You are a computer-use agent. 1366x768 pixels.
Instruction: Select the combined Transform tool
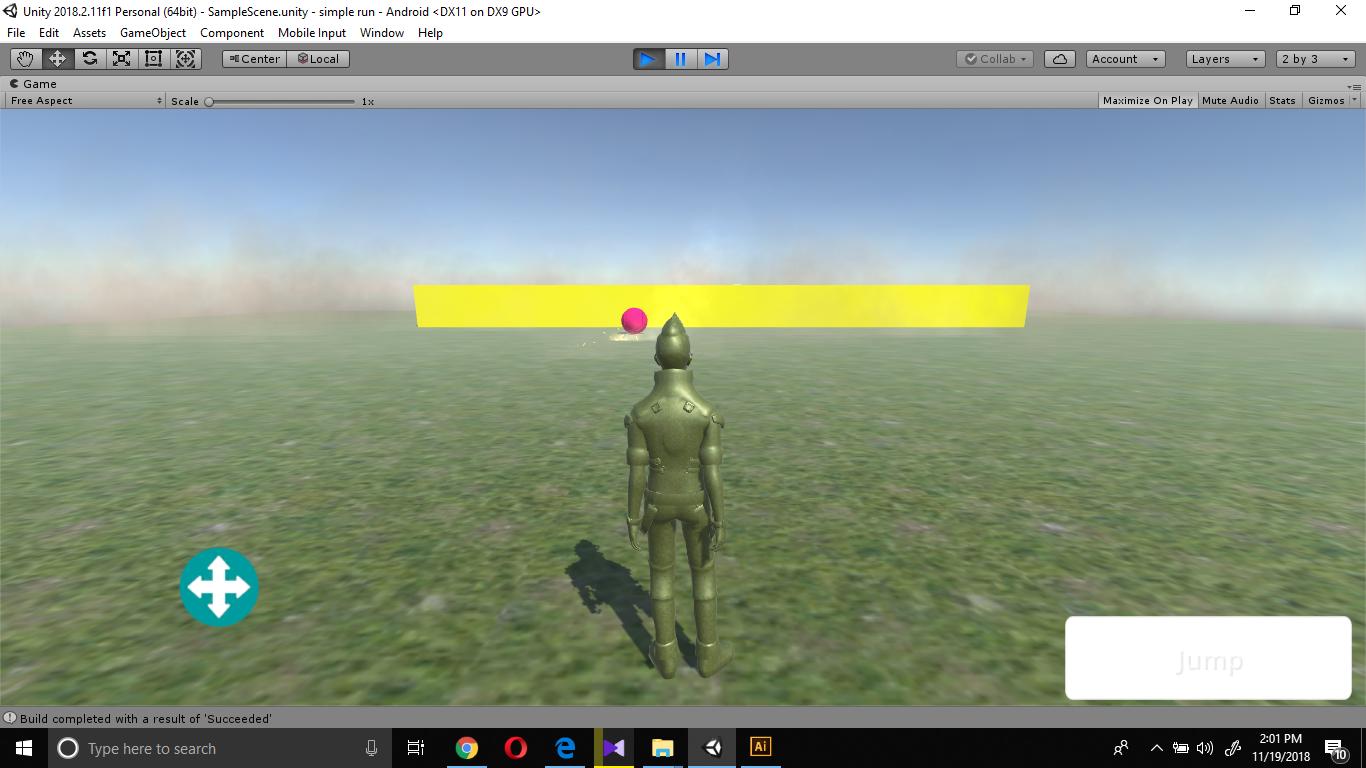point(186,59)
